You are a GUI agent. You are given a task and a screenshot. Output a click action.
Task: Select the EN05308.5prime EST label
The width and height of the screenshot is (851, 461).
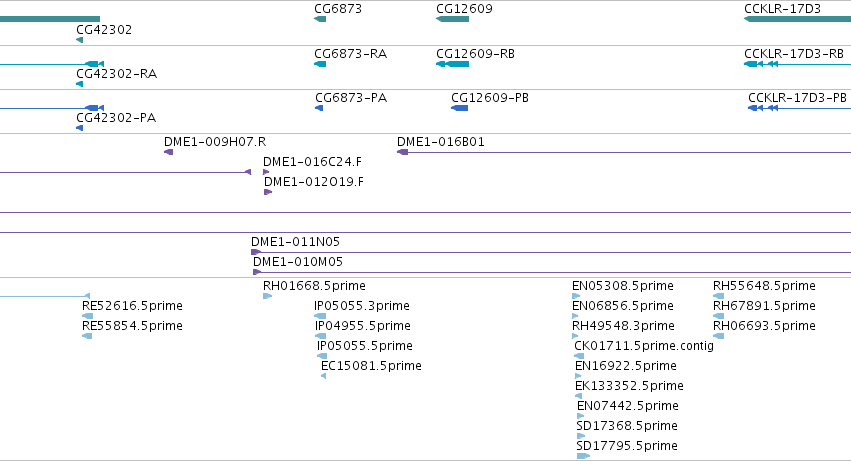[x=623, y=286]
